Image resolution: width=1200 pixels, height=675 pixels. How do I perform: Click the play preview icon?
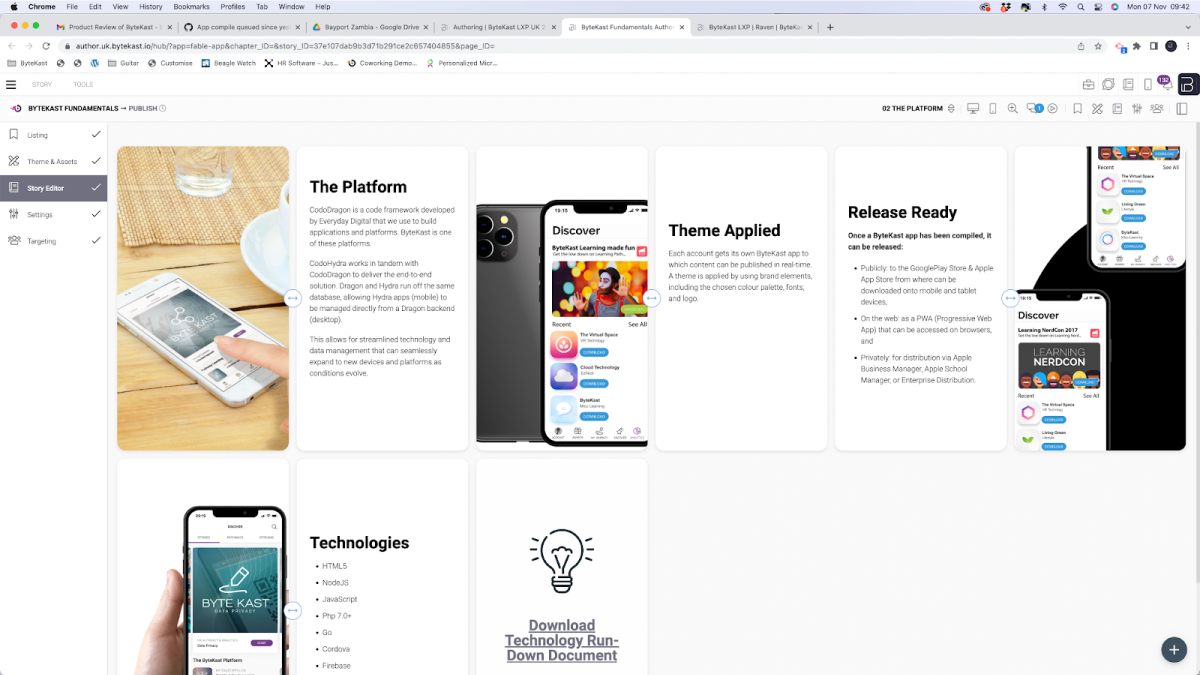[1052, 108]
